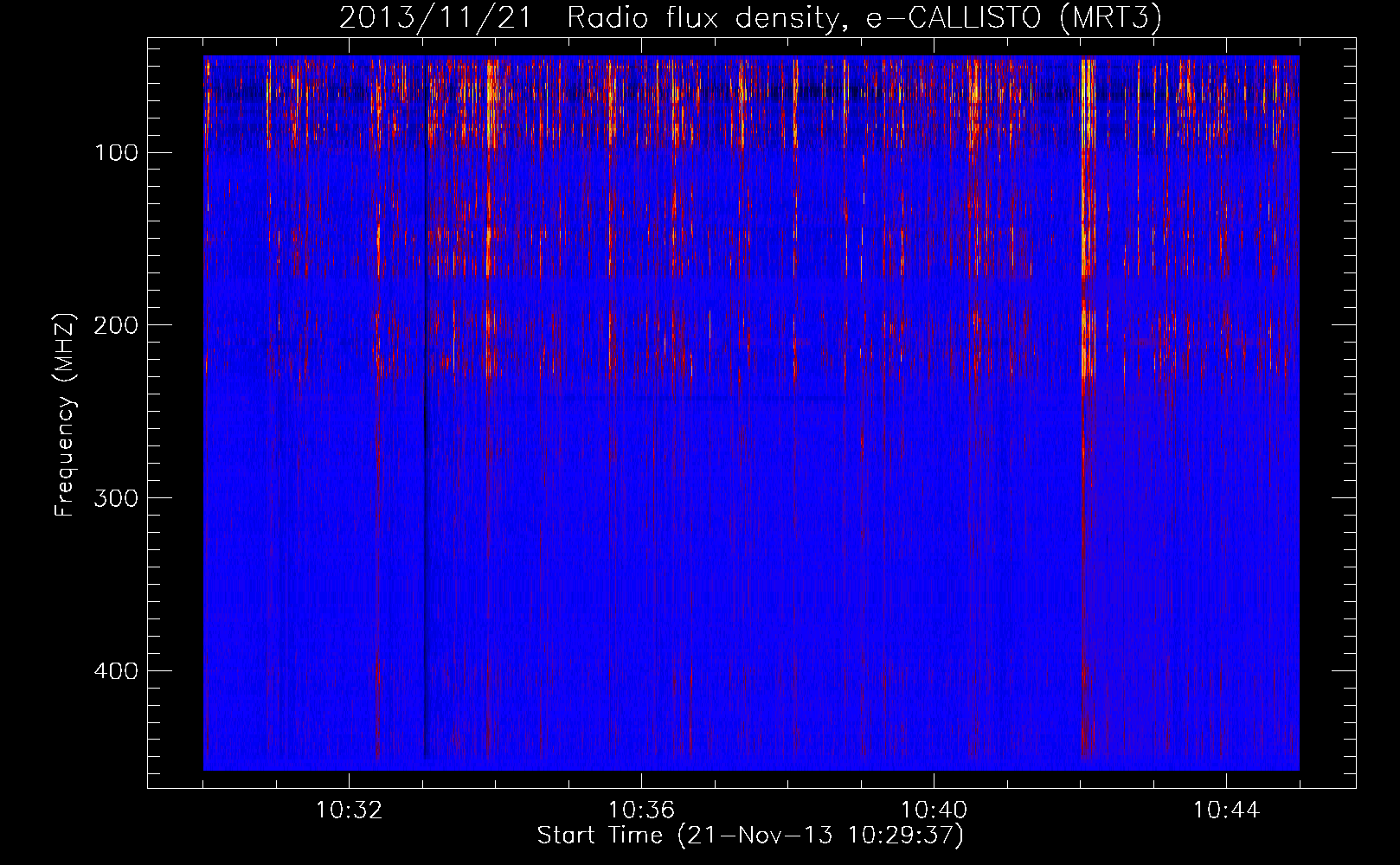Click the 400 frequency tick label
The width and height of the screenshot is (1400, 865).
coord(116,671)
